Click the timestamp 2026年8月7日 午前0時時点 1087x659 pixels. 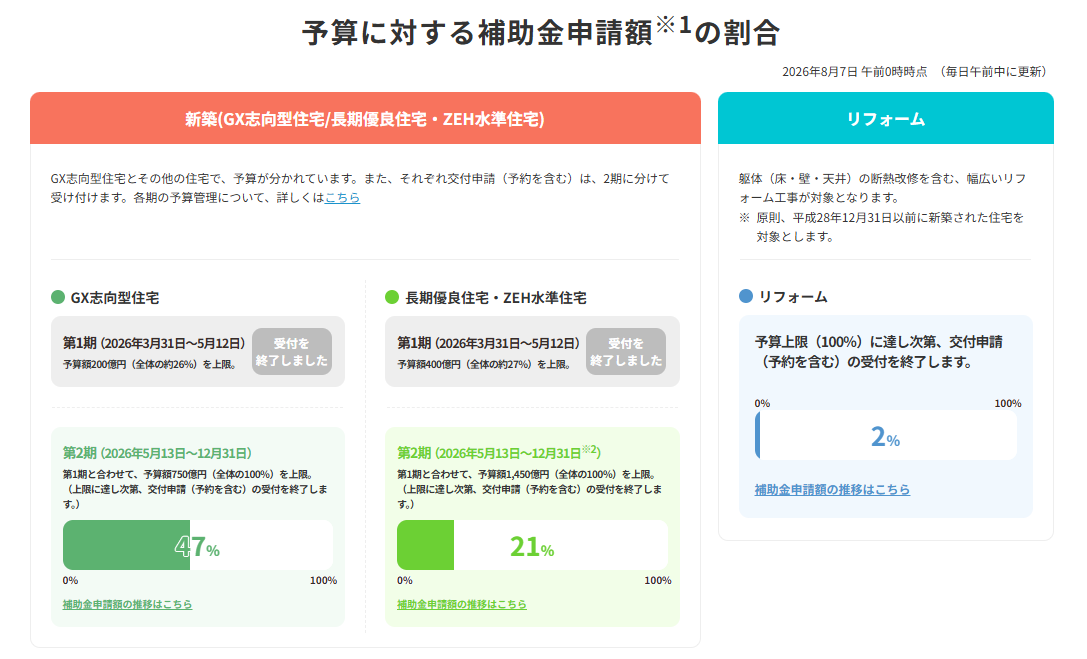[x=855, y=71]
